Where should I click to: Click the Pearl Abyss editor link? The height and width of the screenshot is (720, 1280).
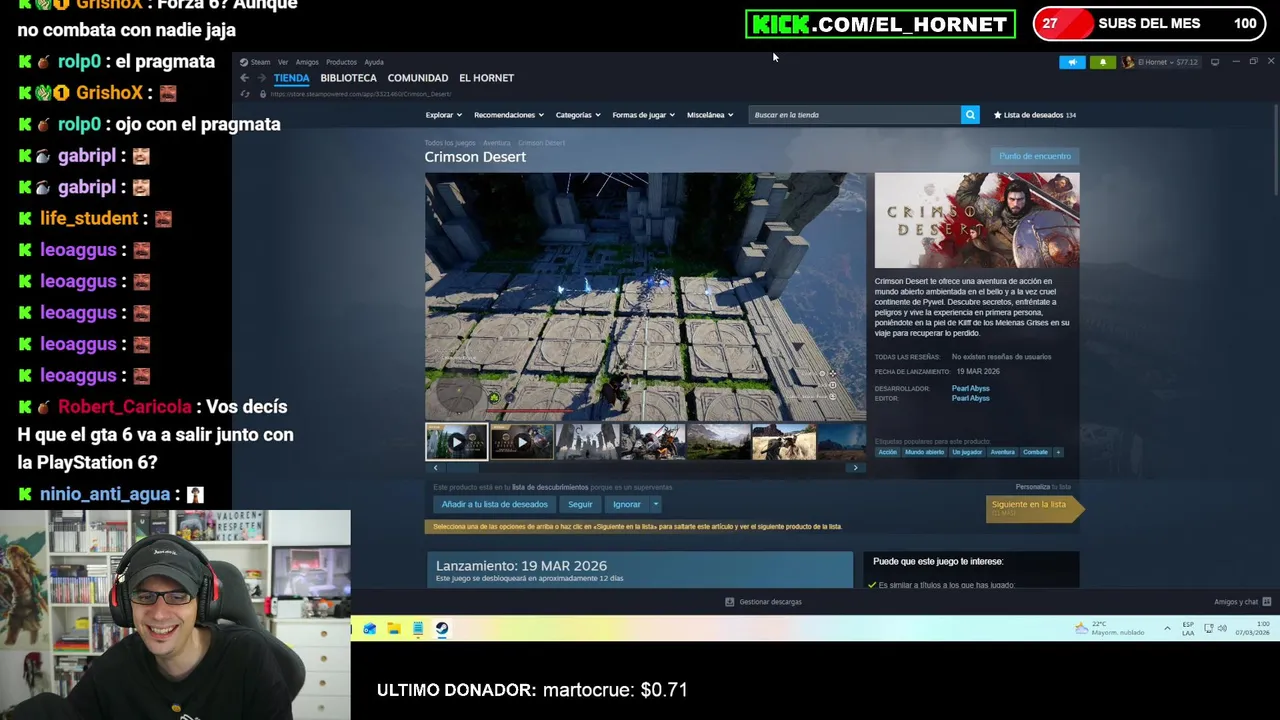(x=970, y=398)
